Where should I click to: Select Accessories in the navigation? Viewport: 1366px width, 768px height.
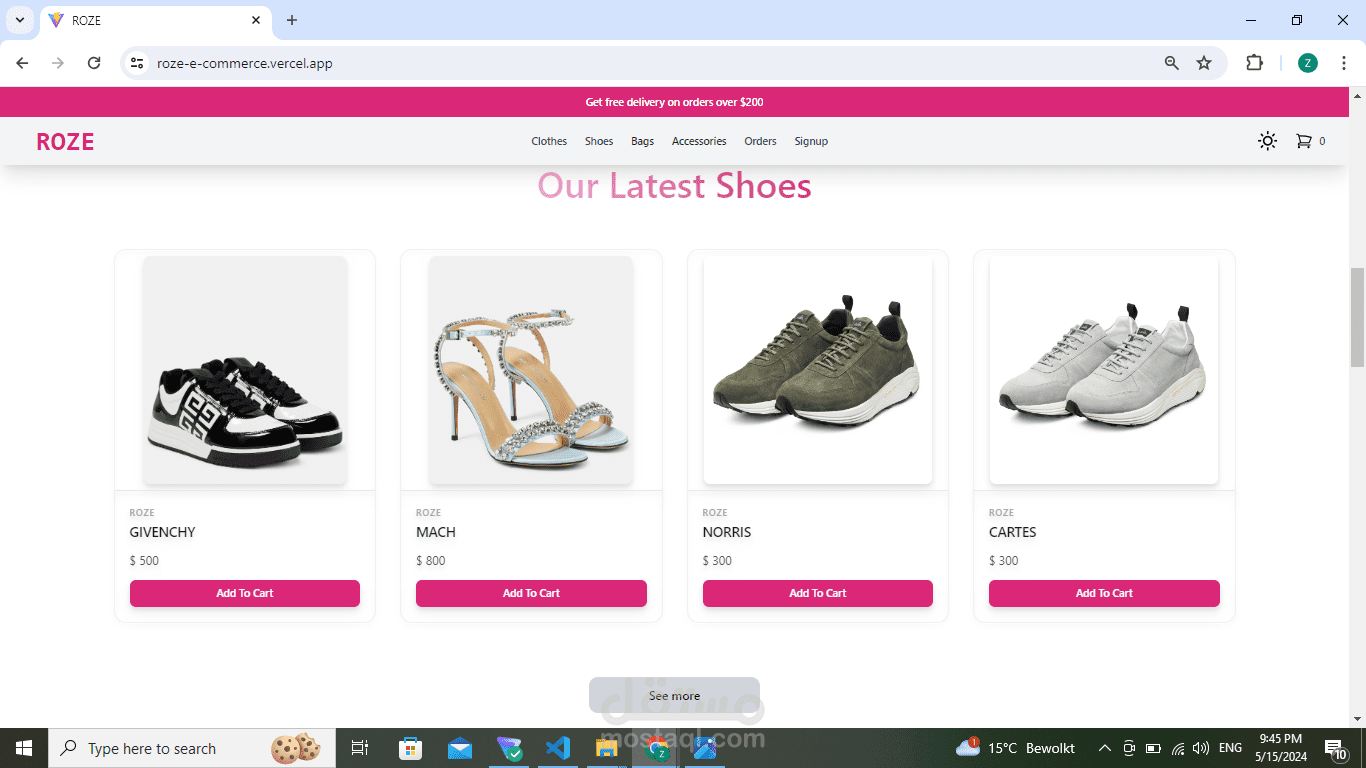pos(699,141)
